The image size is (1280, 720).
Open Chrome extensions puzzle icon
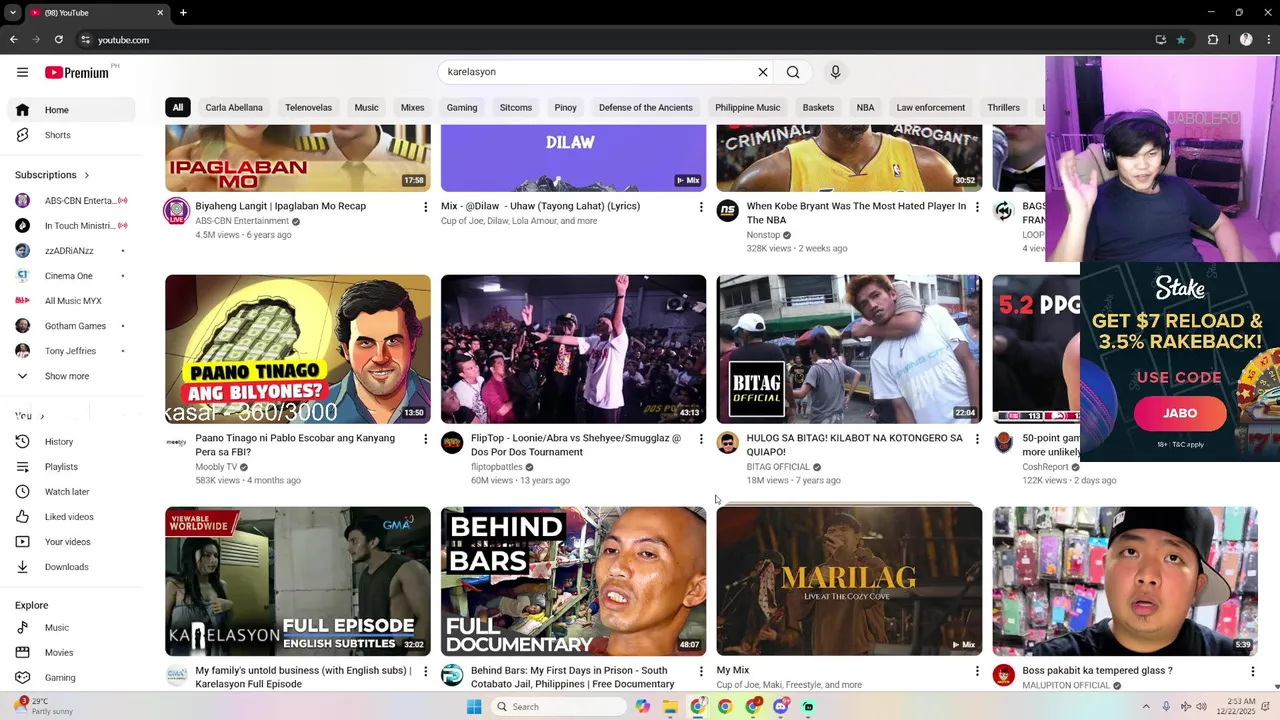(1213, 40)
